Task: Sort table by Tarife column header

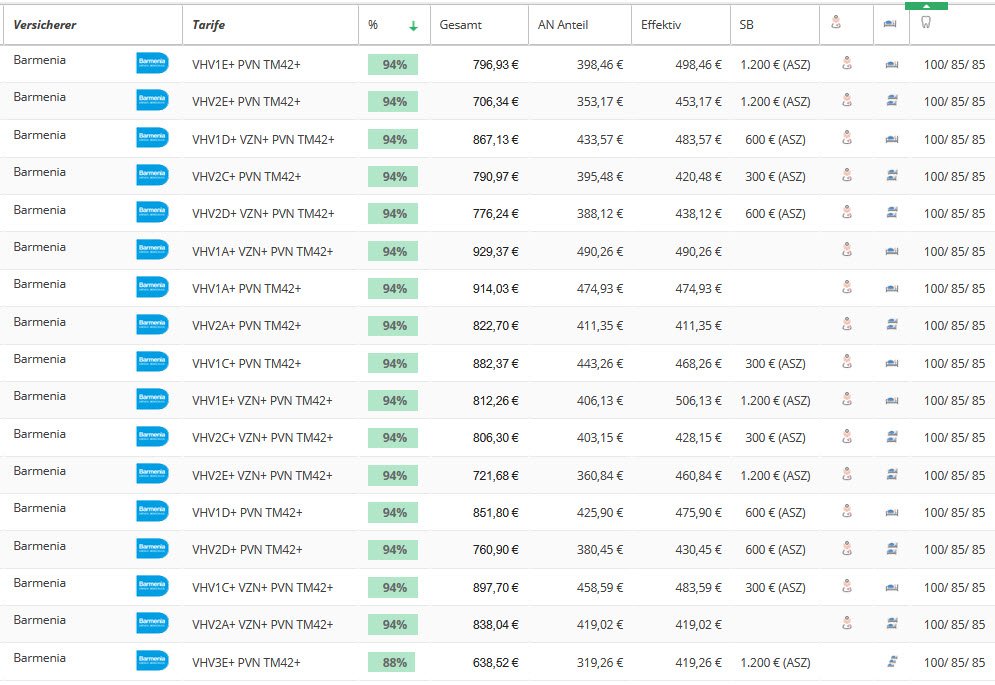Action: (x=209, y=24)
